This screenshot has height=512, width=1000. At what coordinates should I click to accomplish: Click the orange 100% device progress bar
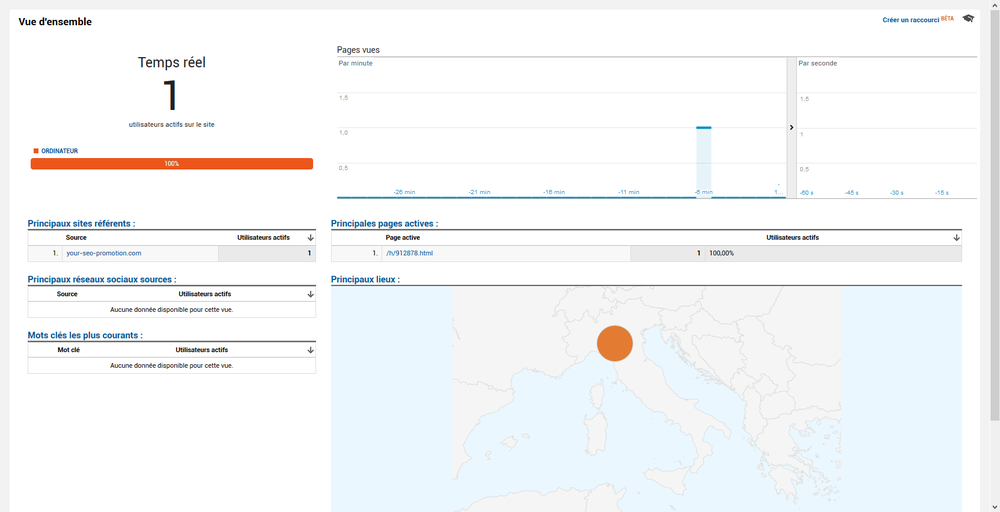172,164
